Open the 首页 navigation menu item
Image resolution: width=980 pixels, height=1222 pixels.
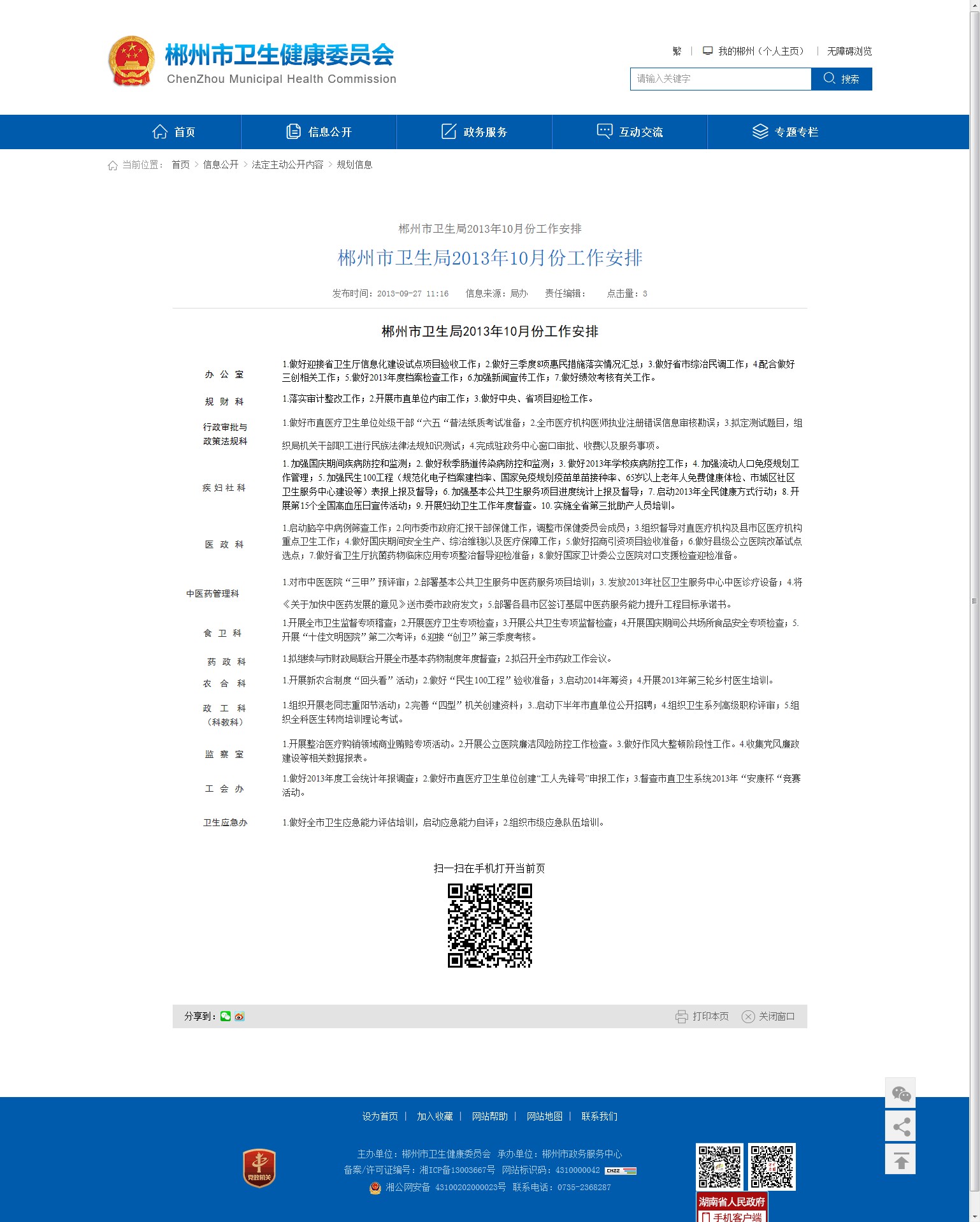(x=174, y=132)
